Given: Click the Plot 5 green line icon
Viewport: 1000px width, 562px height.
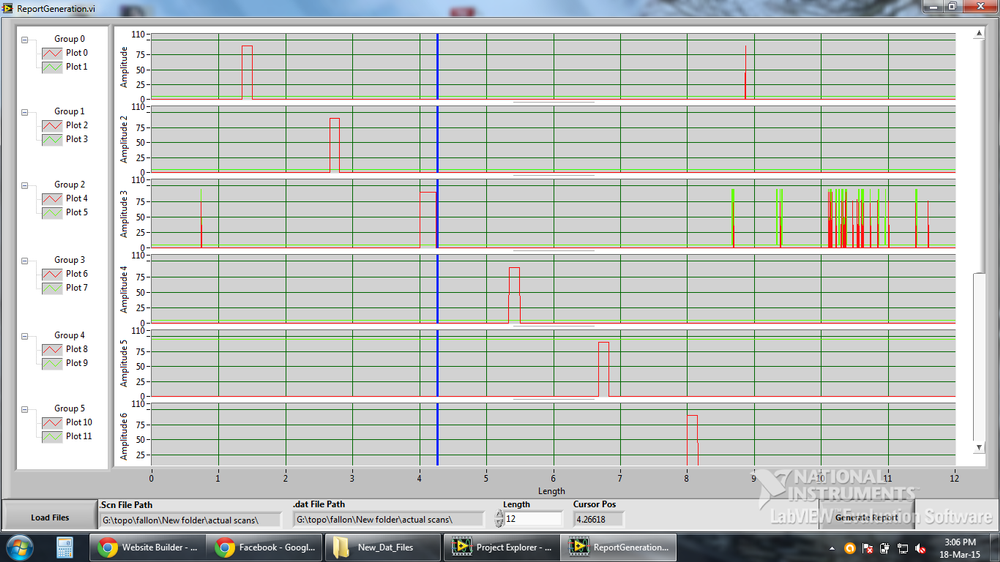Looking at the screenshot, I should point(52,213).
